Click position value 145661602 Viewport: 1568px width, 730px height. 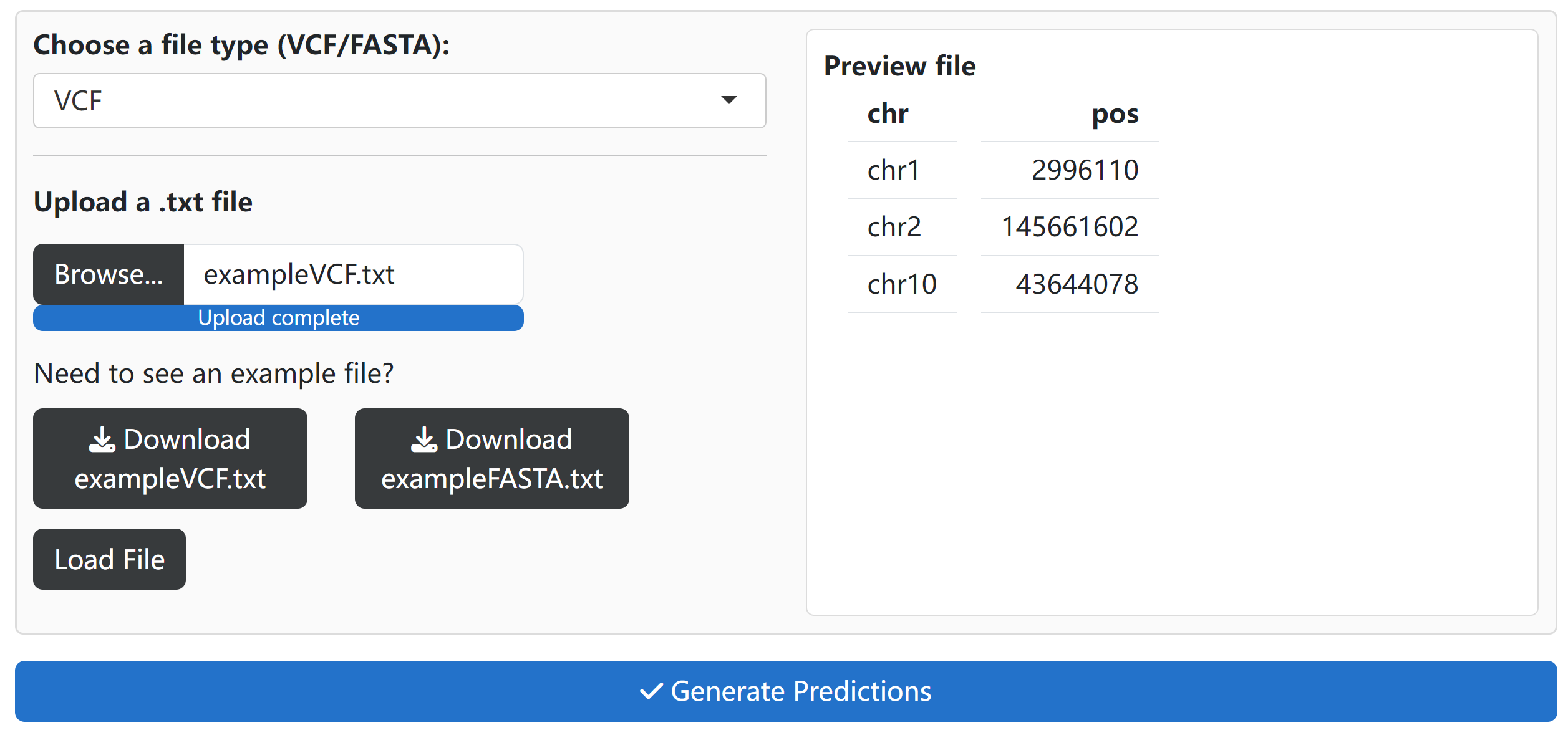1070,227
